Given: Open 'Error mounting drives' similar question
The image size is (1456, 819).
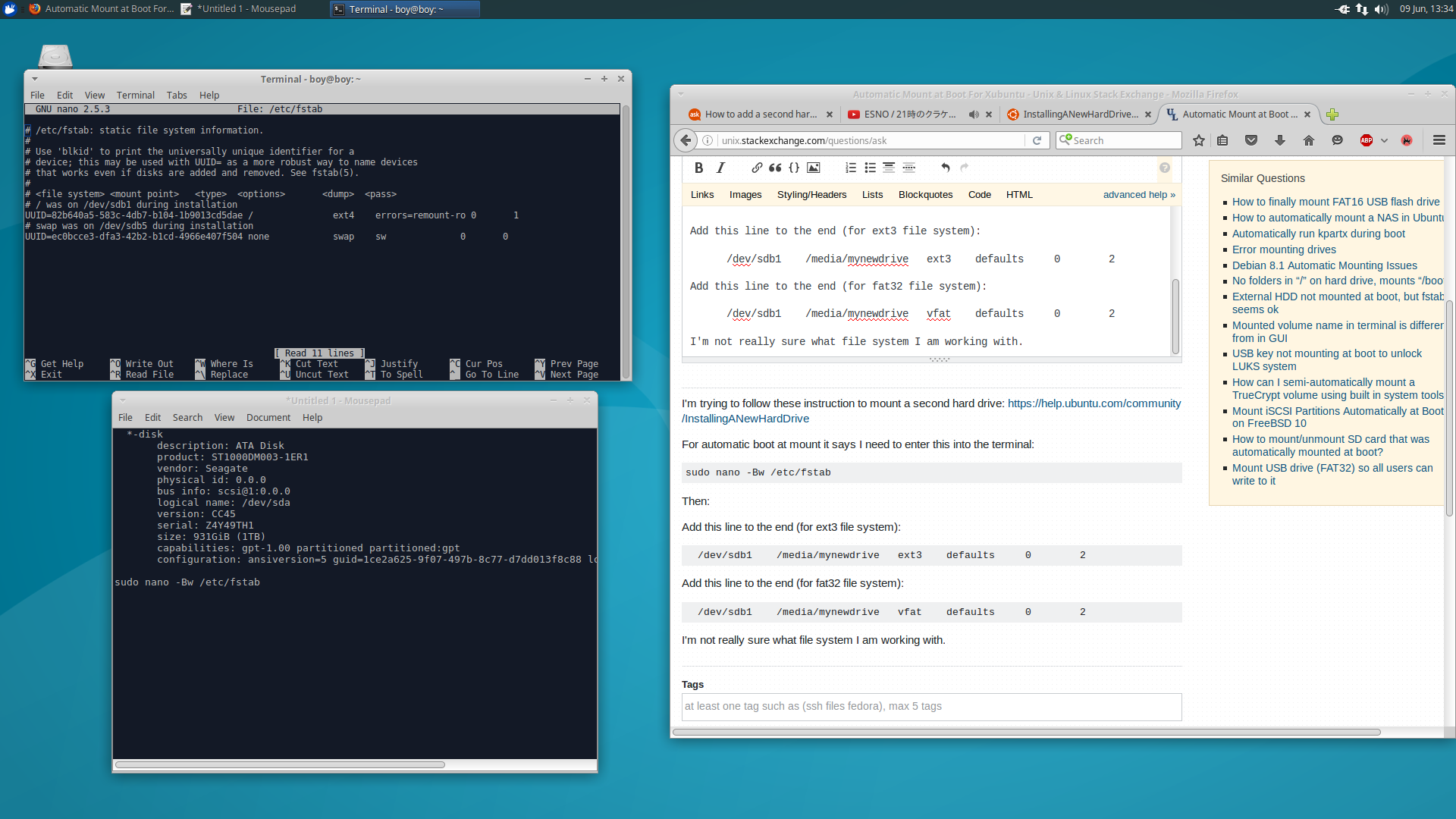Looking at the screenshot, I should click(1284, 249).
